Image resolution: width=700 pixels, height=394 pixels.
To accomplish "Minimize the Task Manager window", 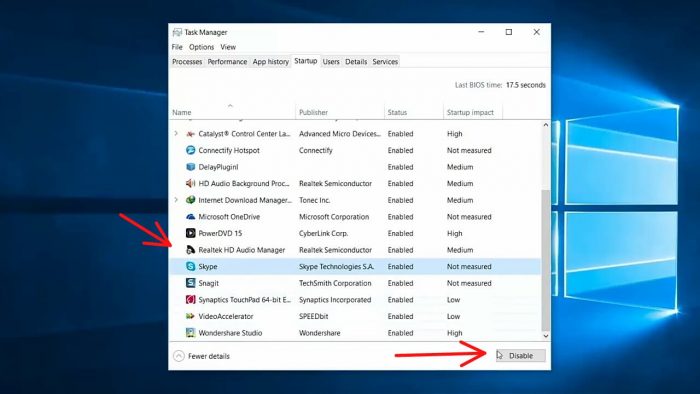I will (481, 32).
